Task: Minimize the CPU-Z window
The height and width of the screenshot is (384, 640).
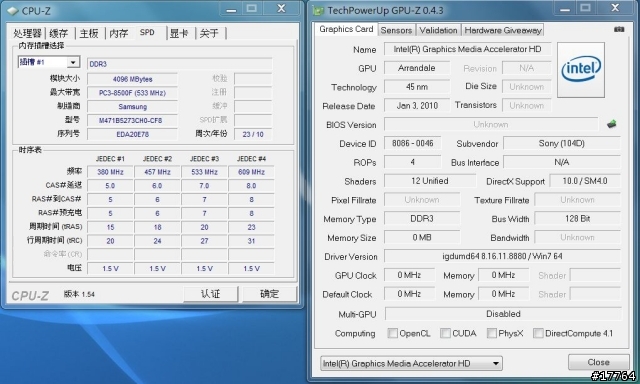Action: 231,9
